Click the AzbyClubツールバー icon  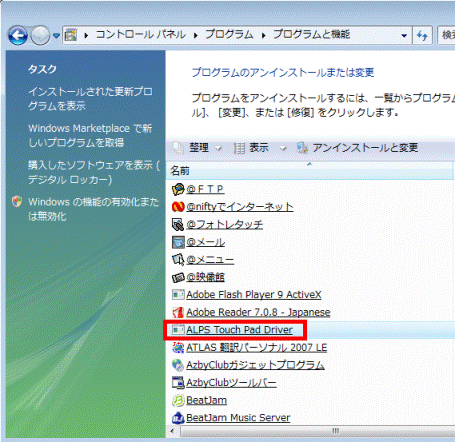pyautogui.click(x=178, y=383)
